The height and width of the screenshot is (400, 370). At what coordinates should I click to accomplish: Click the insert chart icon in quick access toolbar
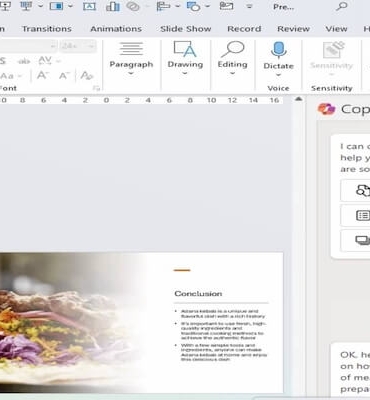point(113,6)
